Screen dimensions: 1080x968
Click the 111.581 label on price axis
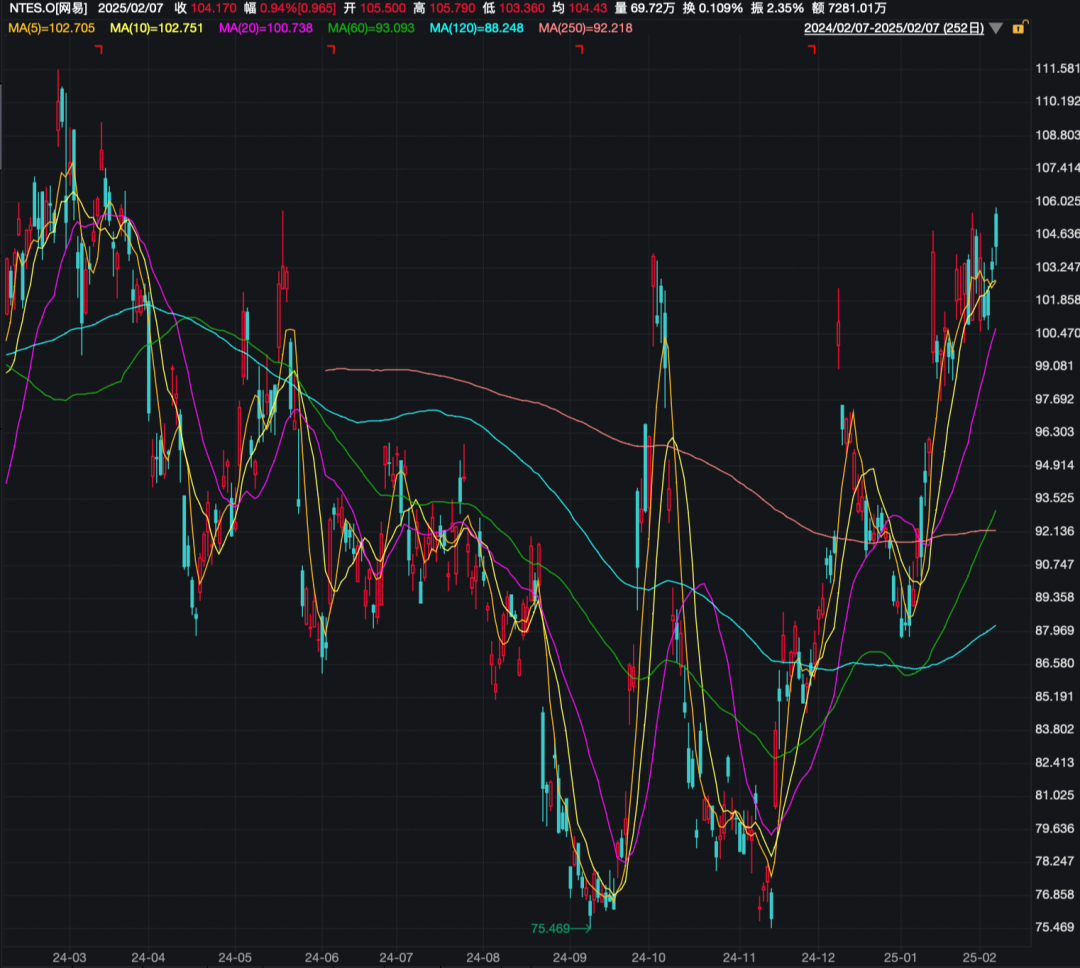click(1055, 68)
